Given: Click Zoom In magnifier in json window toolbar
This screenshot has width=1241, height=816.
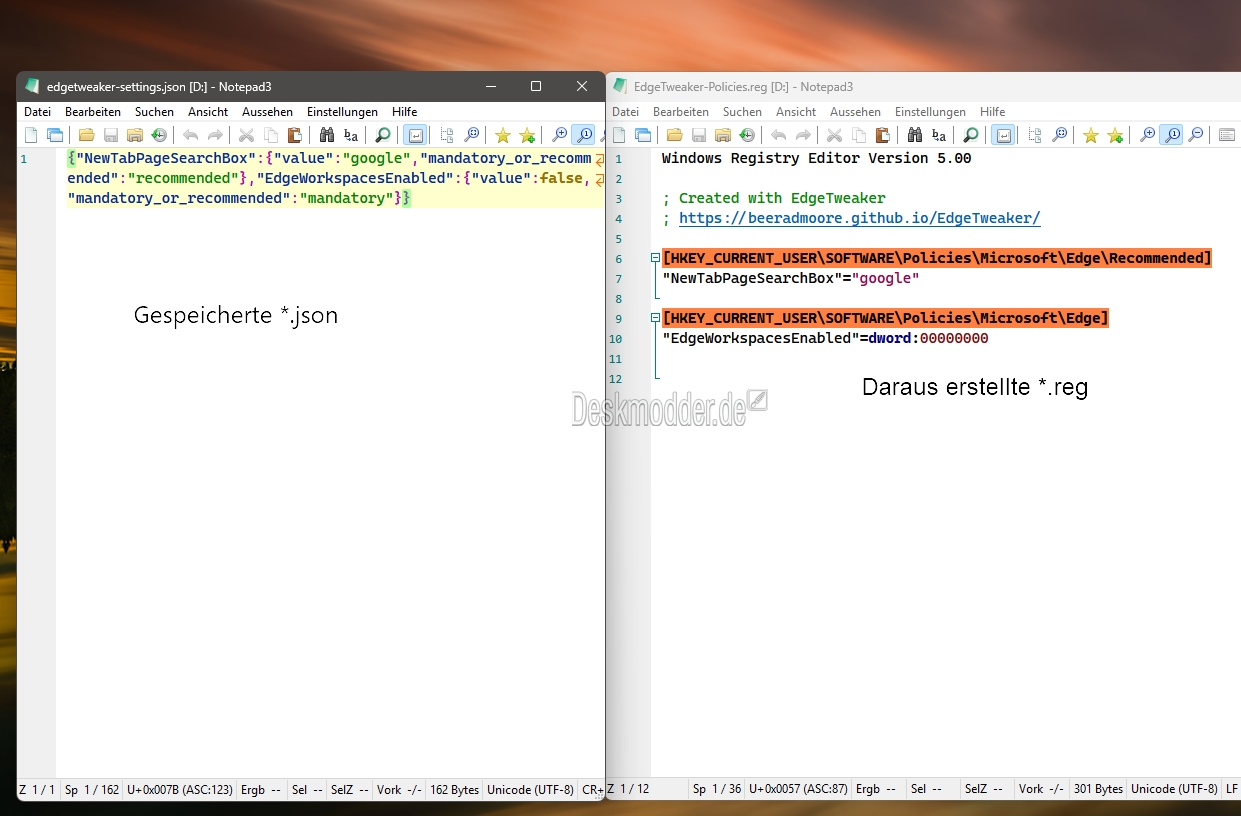Looking at the screenshot, I should pyautogui.click(x=560, y=135).
